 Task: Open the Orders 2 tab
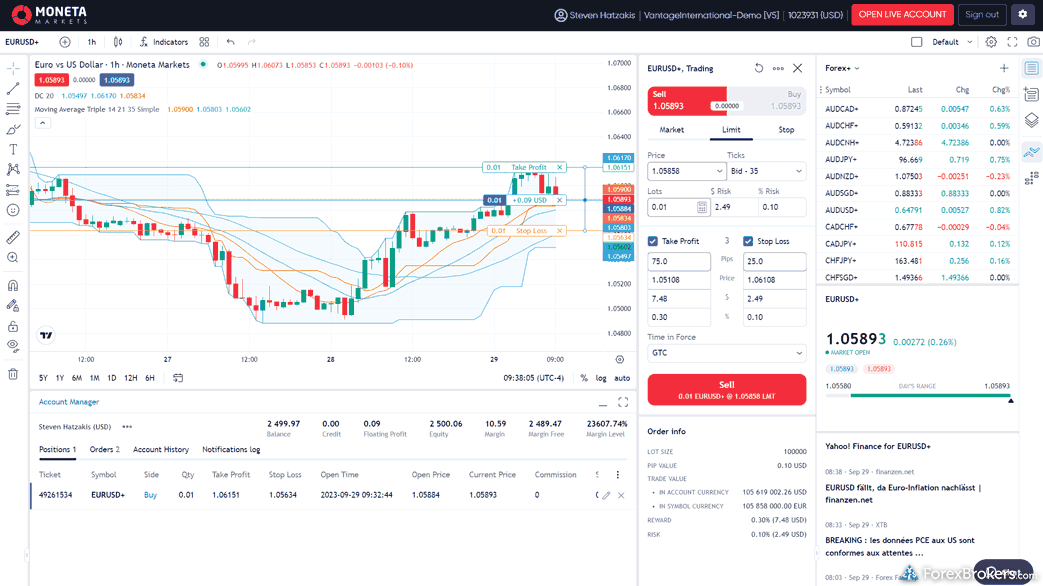tap(104, 450)
